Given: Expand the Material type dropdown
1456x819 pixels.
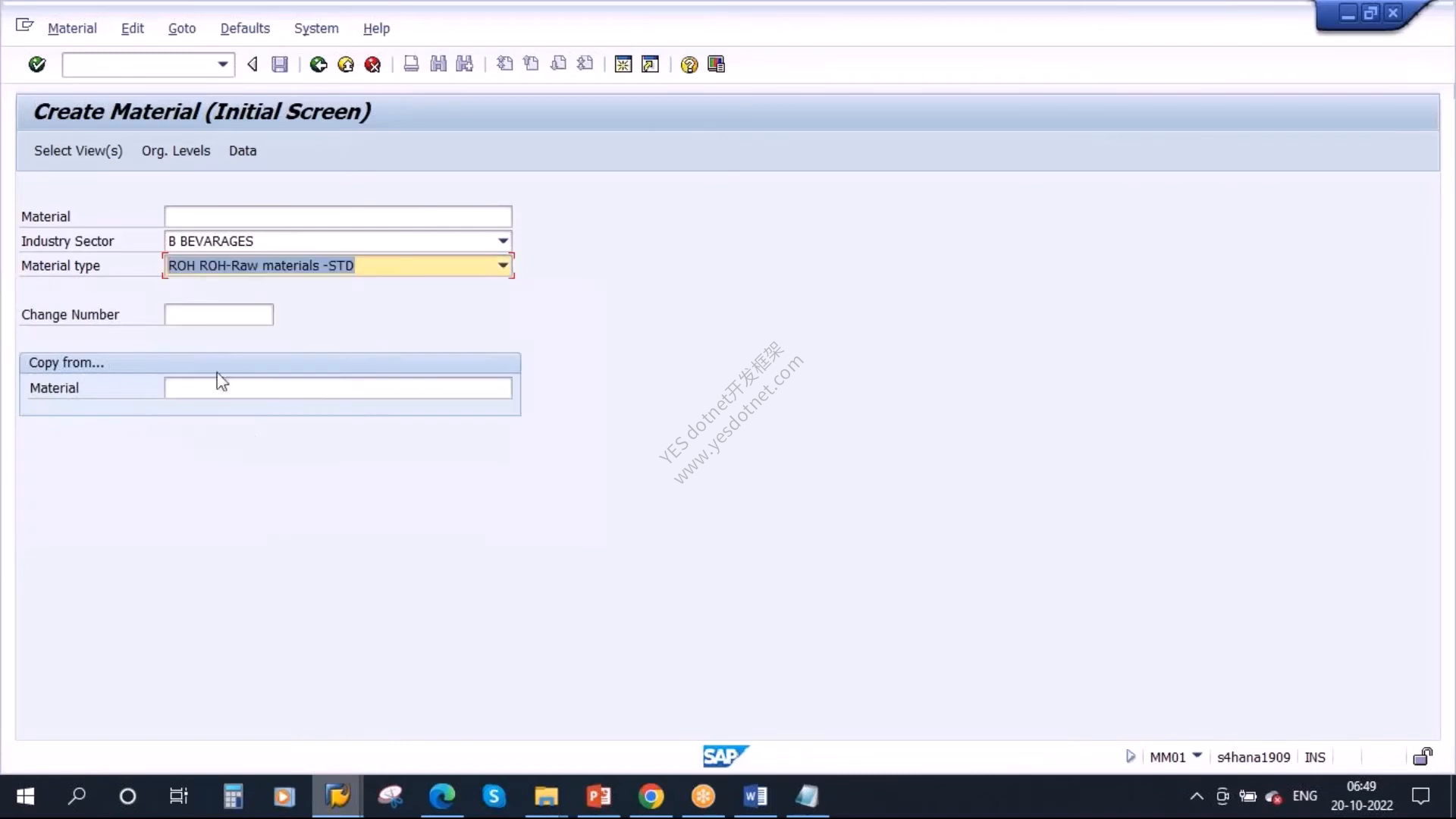Looking at the screenshot, I should pyautogui.click(x=503, y=265).
